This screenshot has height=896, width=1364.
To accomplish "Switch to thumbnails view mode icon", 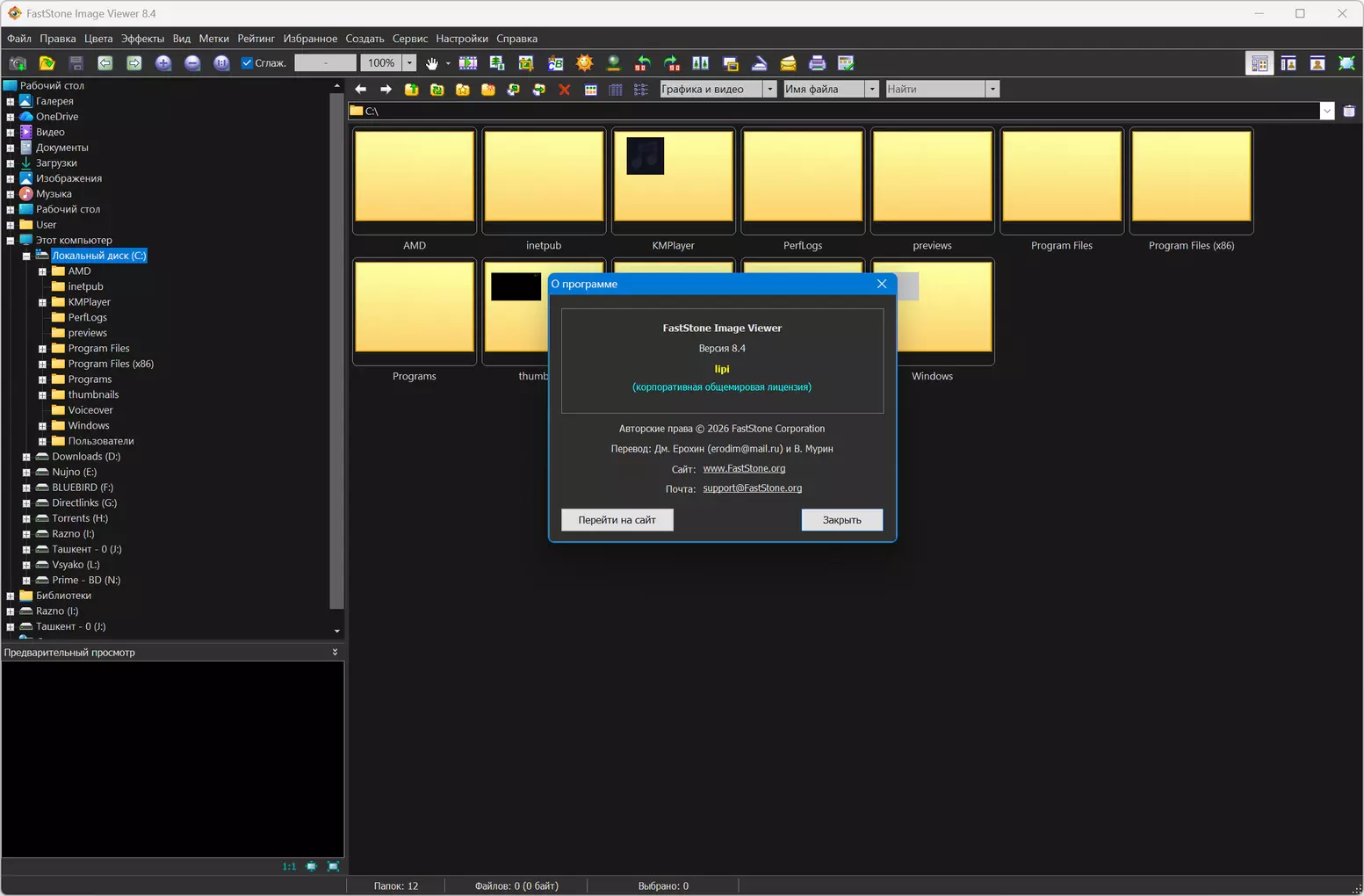I will [590, 89].
